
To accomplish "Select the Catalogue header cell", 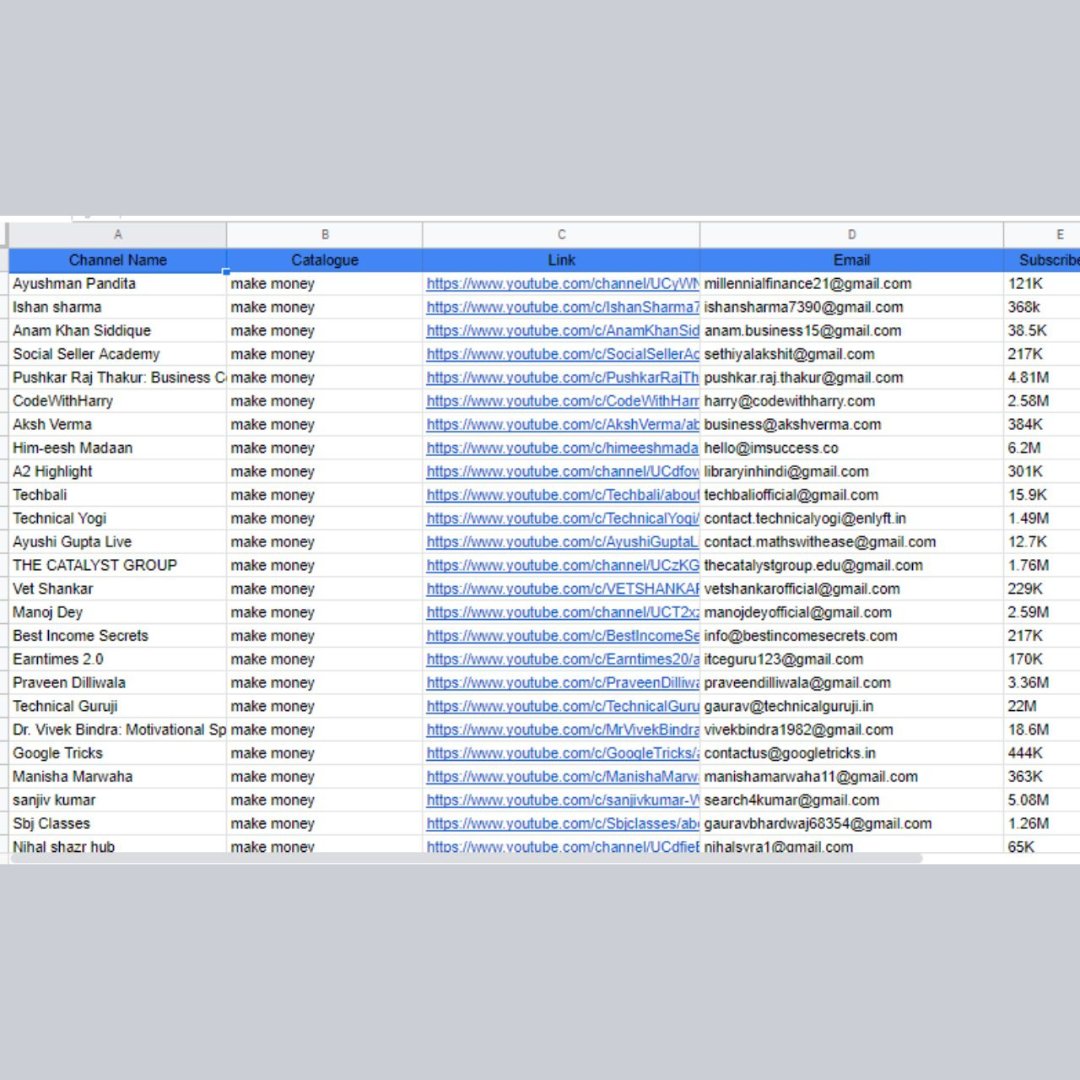I will point(324,260).
